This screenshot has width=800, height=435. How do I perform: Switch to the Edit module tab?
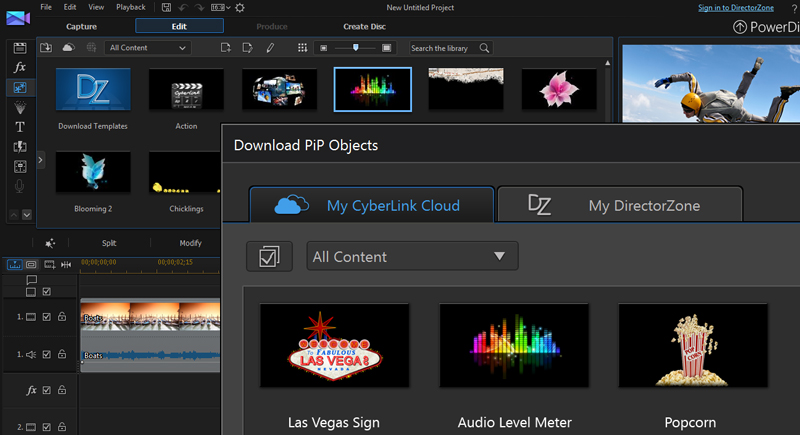[x=179, y=26]
